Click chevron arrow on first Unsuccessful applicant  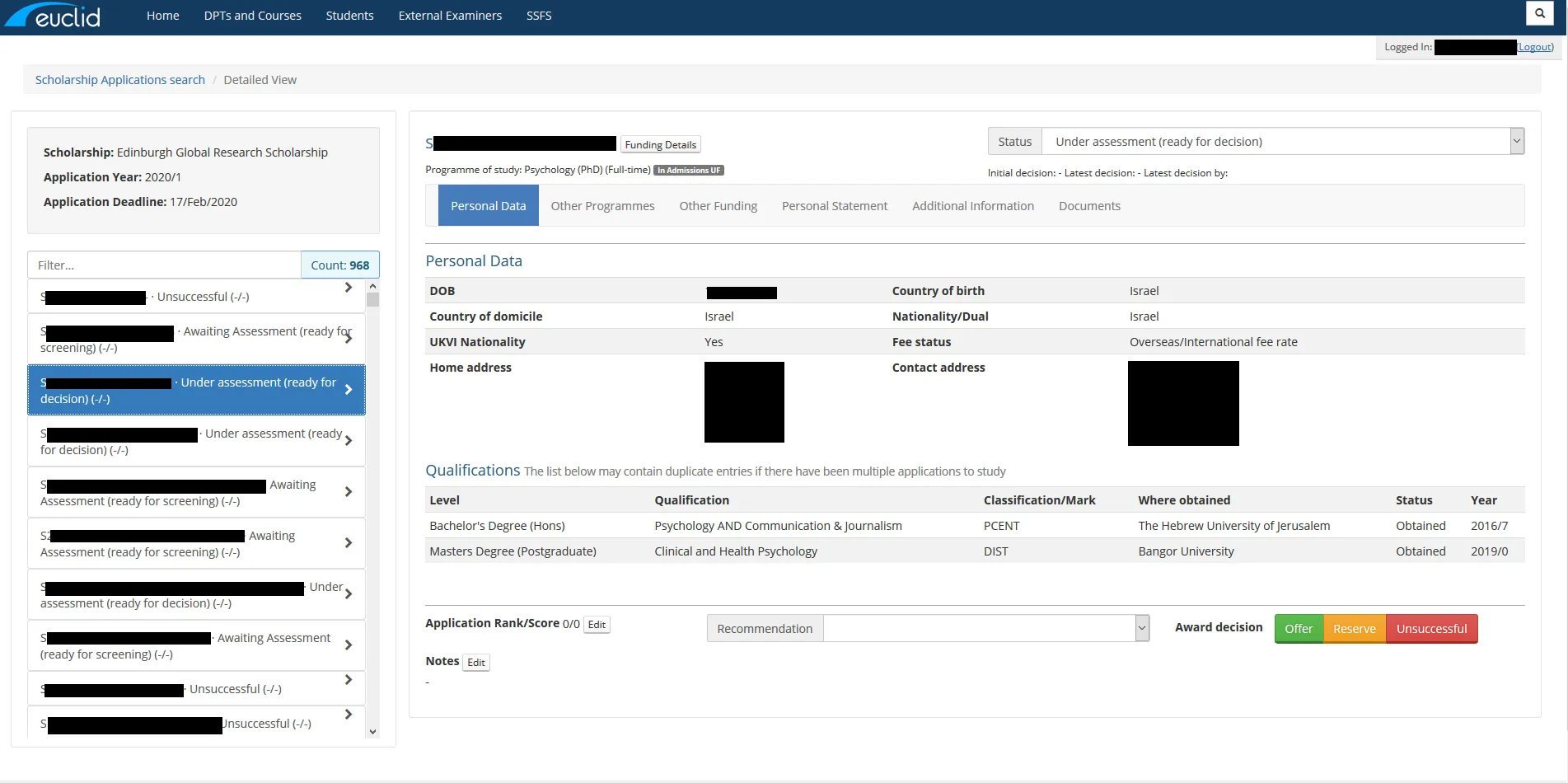point(349,288)
